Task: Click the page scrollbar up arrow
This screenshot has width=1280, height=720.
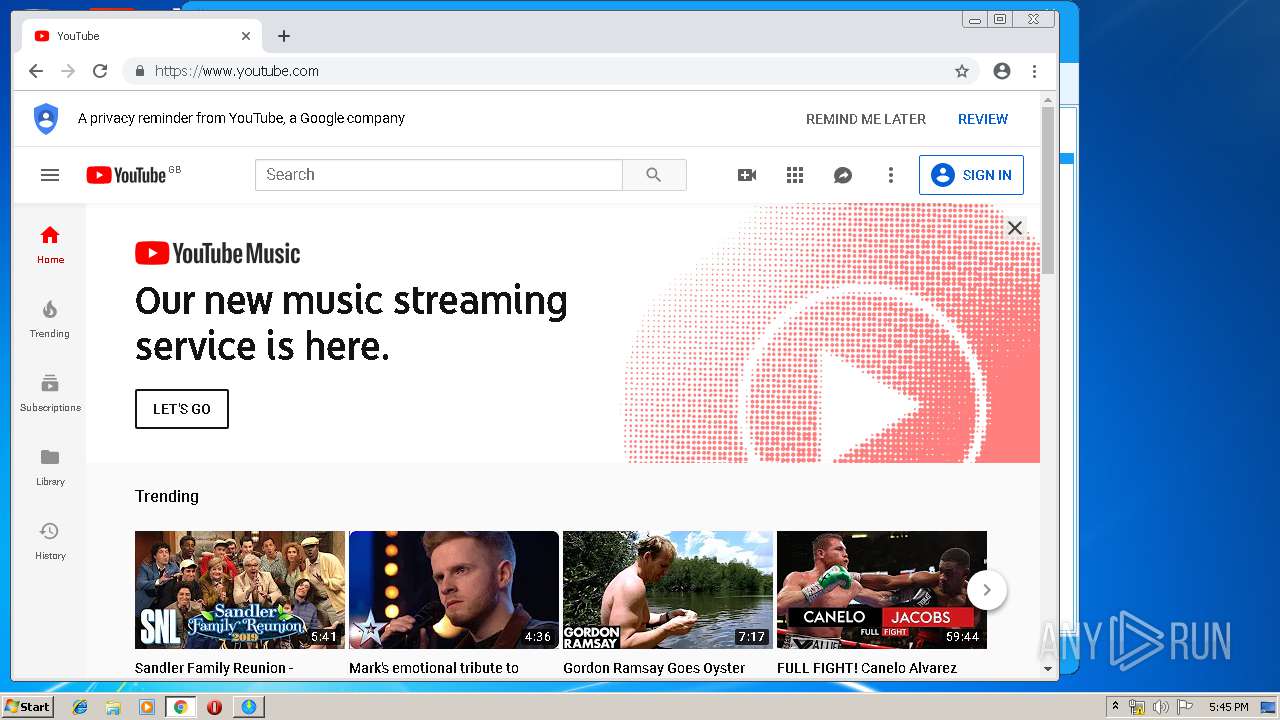Action: tap(1048, 99)
